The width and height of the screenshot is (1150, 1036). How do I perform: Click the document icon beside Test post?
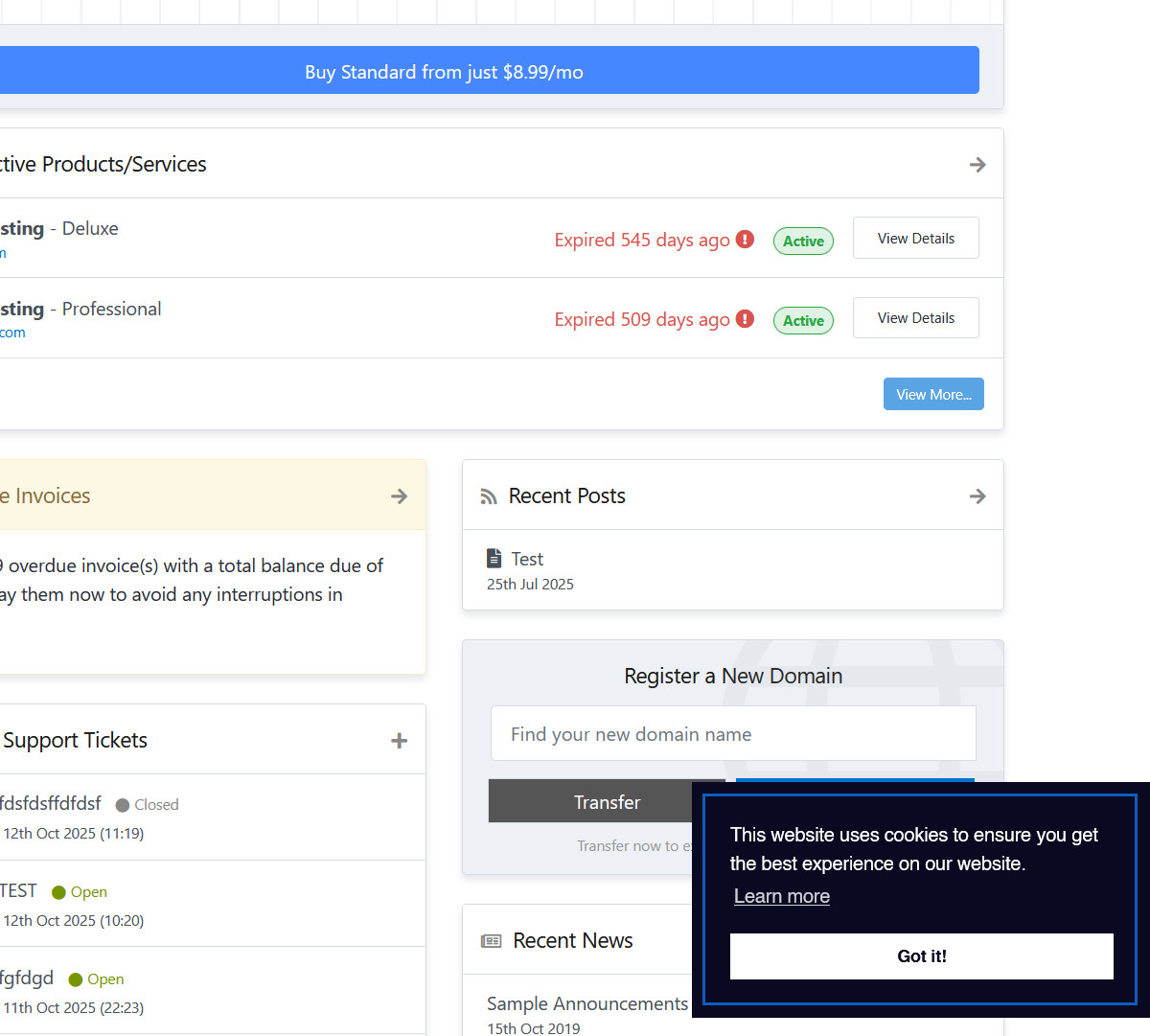494,558
